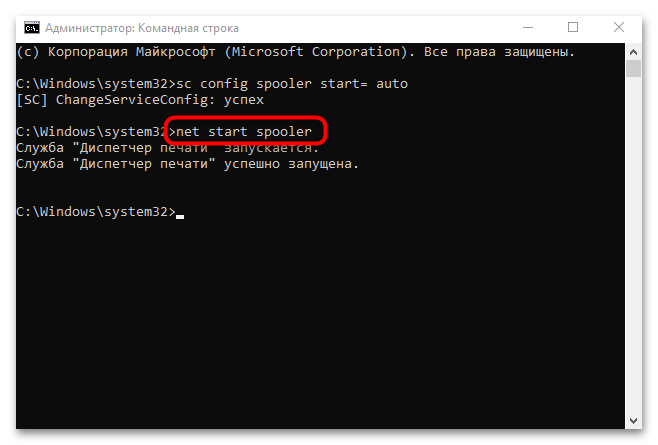This screenshot has width=658, height=445.
Task: Click the blinking cursor at the last prompt
Action: coord(180,213)
